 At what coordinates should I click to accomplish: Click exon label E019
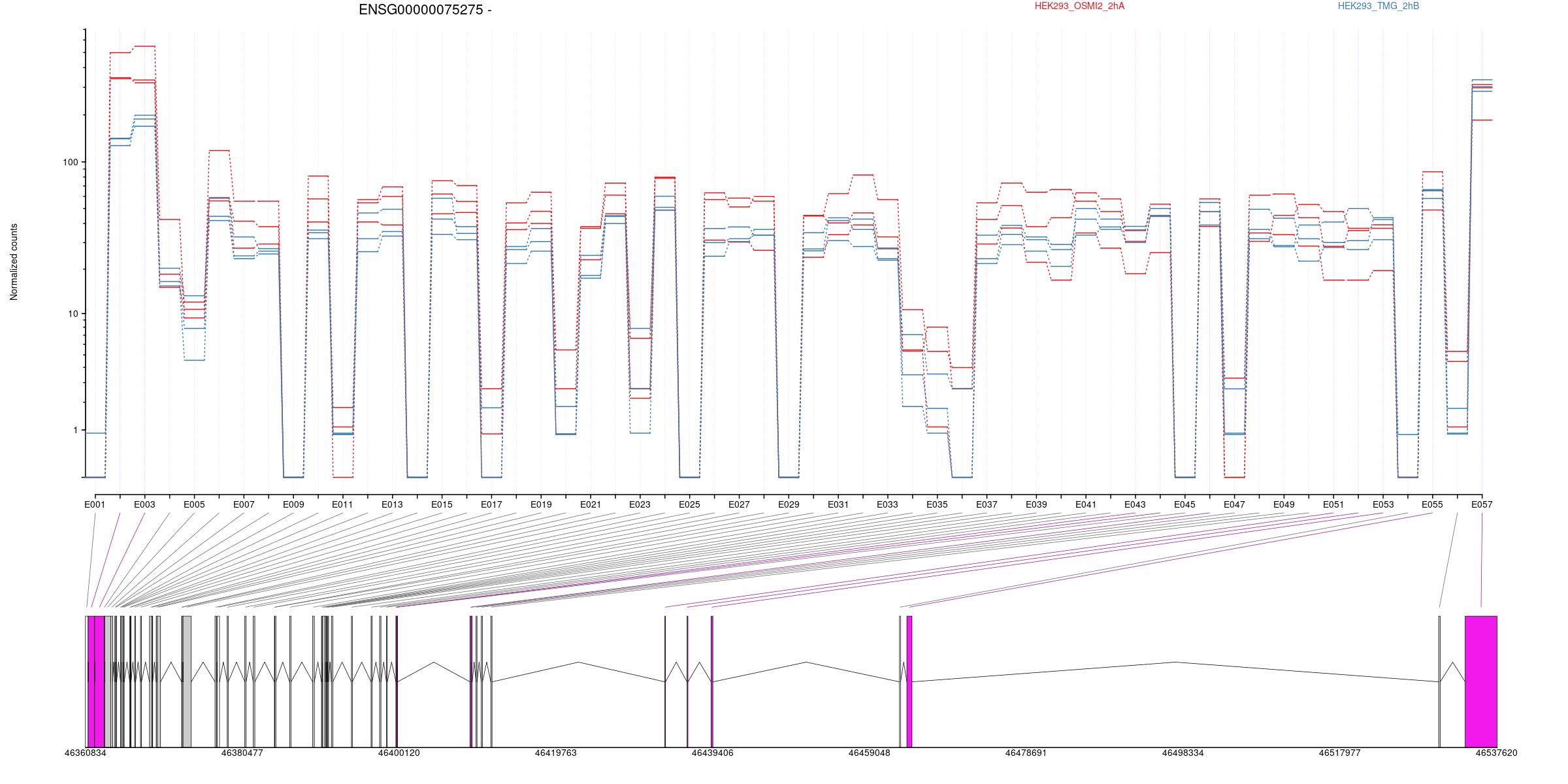(x=541, y=504)
